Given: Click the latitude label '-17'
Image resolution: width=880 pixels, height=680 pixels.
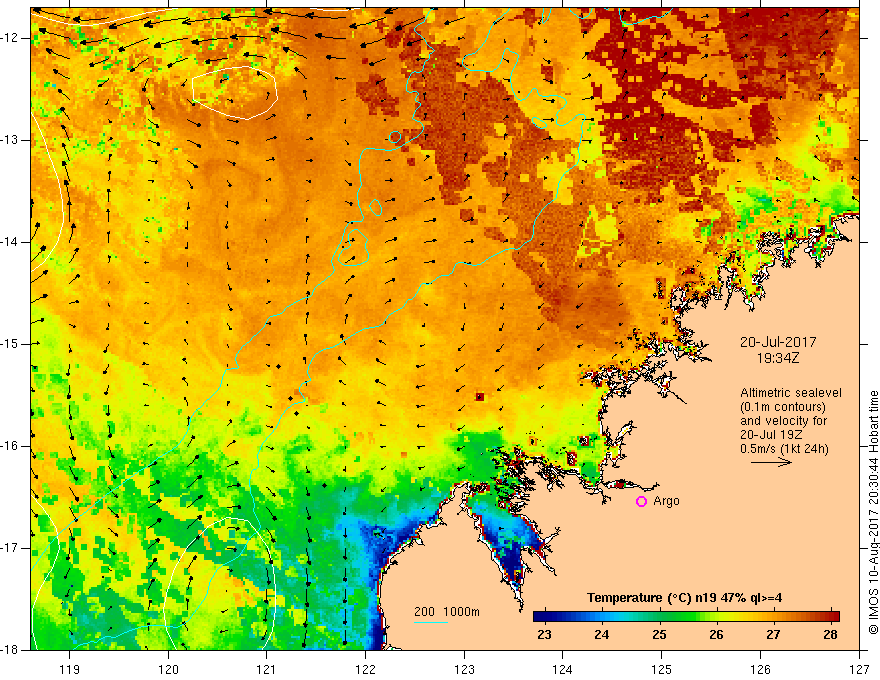Looking at the screenshot, I should pyautogui.click(x=10, y=548).
